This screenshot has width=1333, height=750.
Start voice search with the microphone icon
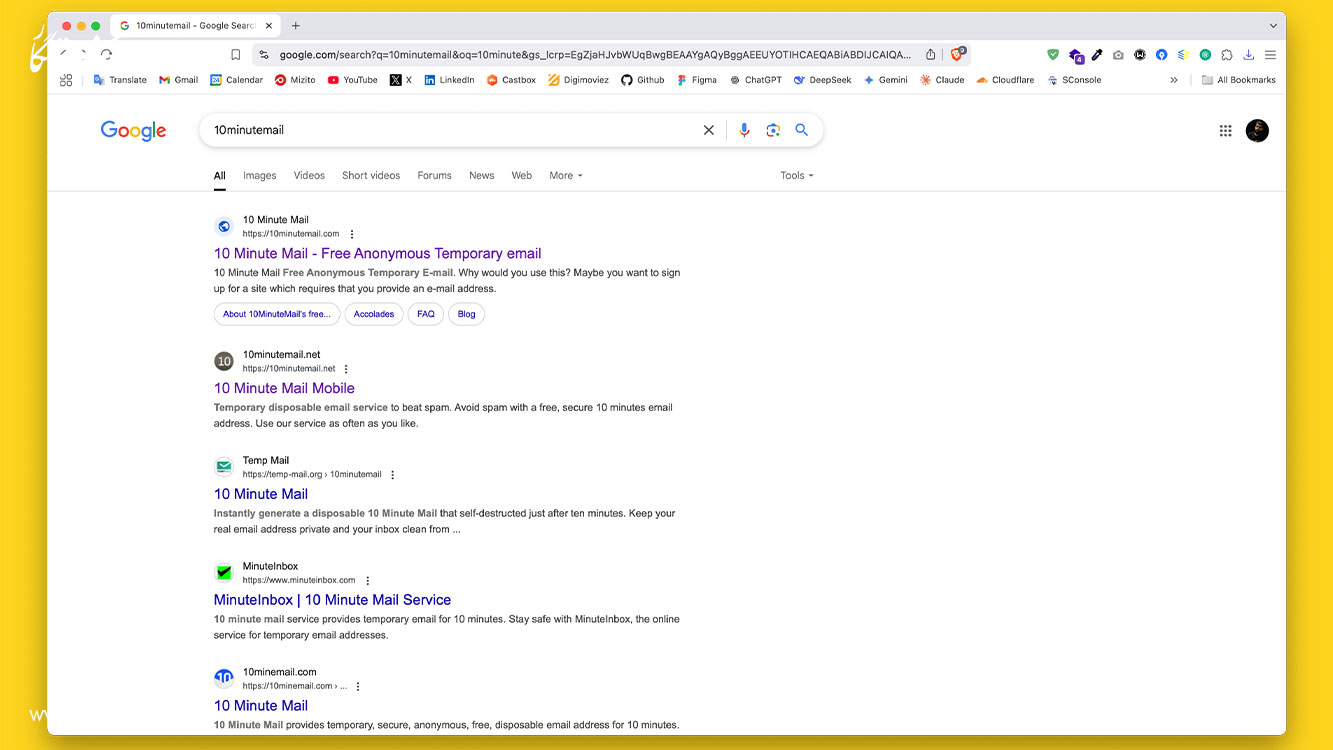pyautogui.click(x=744, y=130)
